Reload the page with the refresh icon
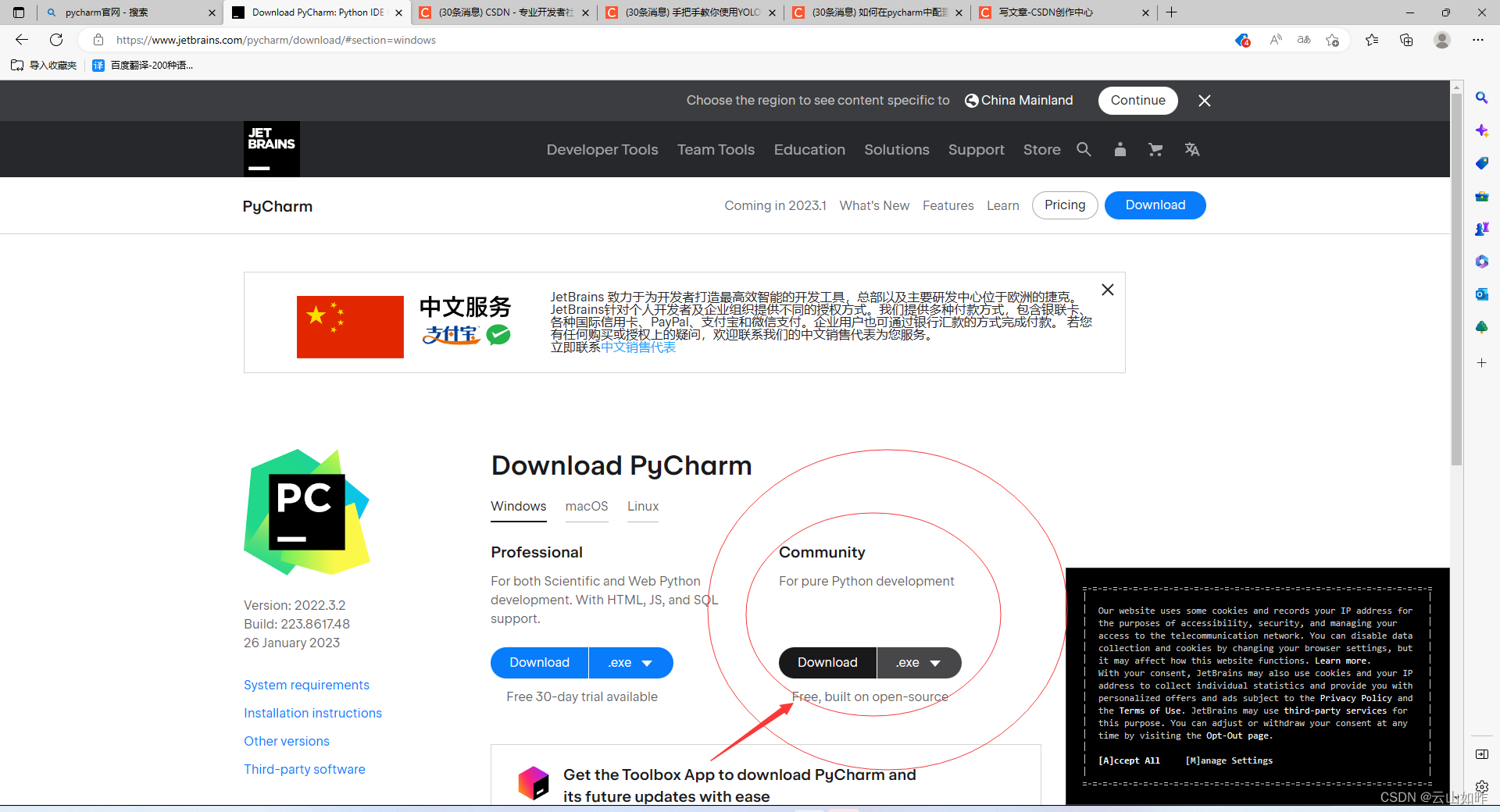Screen dimensions: 1500x812 [56, 40]
